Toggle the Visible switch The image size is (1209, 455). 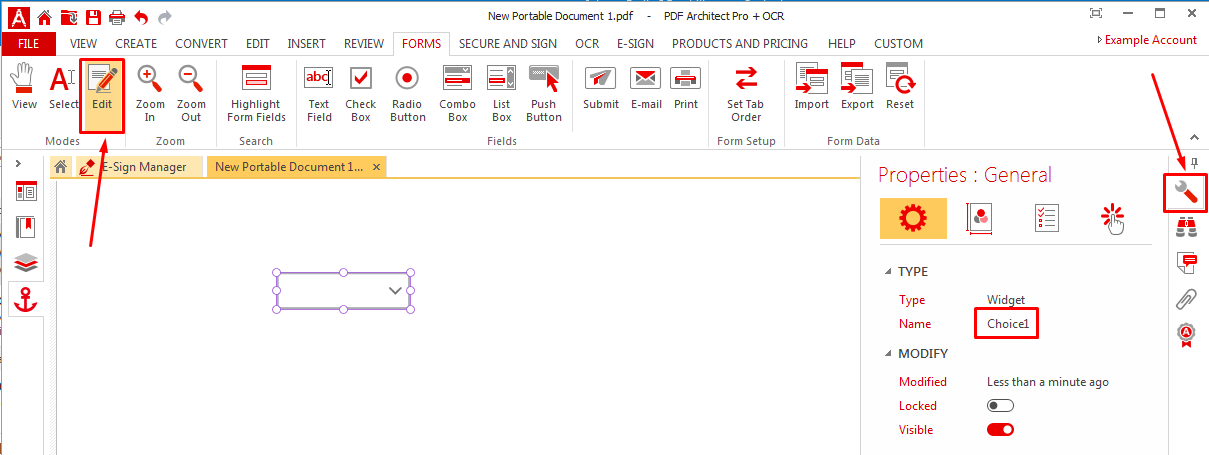click(1000, 430)
